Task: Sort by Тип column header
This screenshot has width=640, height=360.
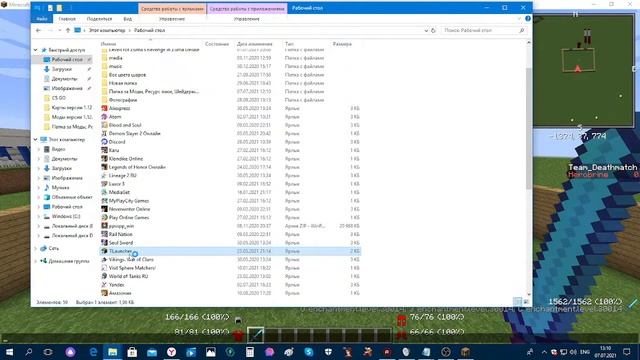Action: pos(289,44)
